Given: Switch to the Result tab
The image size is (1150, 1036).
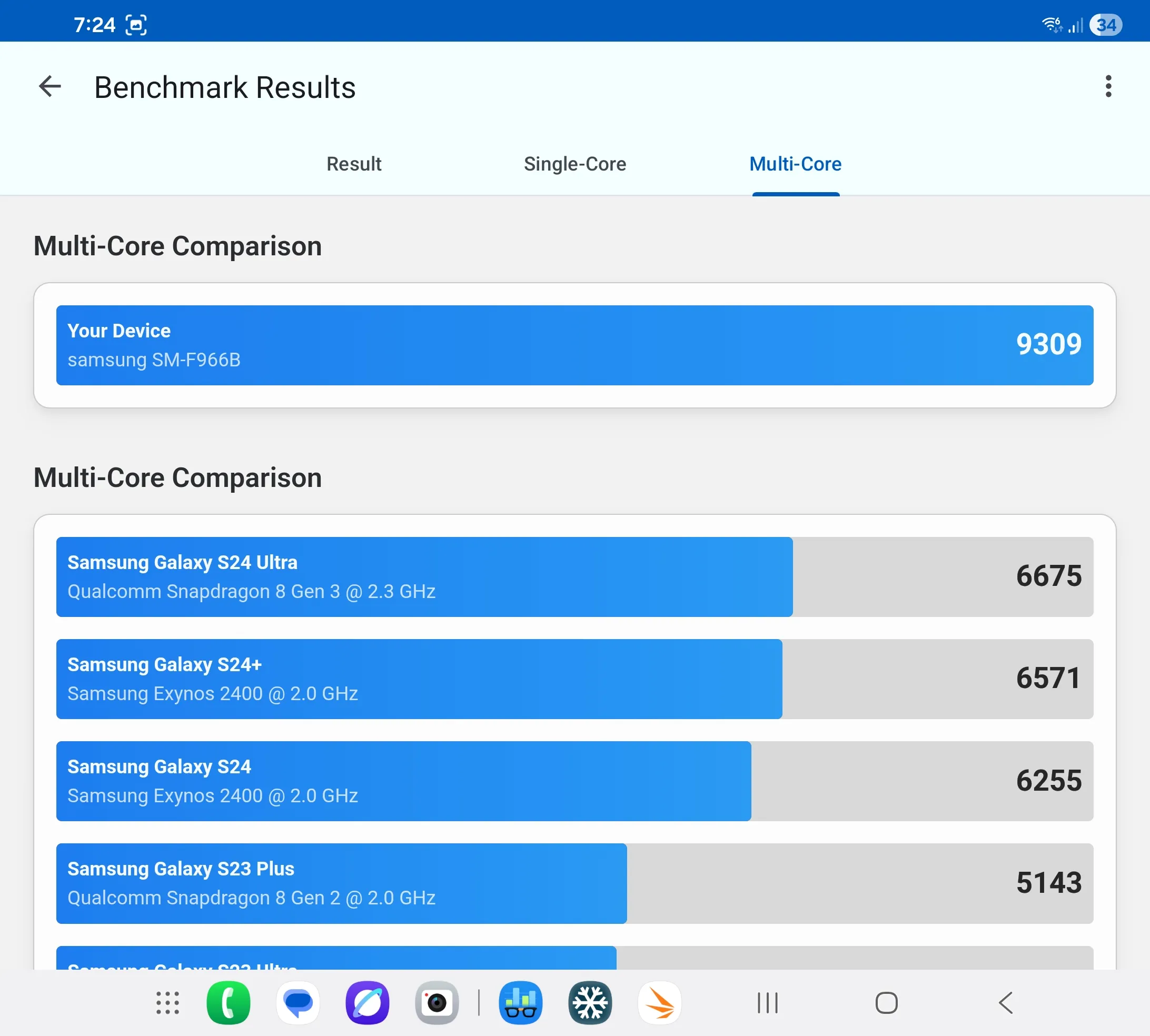Looking at the screenshot, I should point(353,164).
